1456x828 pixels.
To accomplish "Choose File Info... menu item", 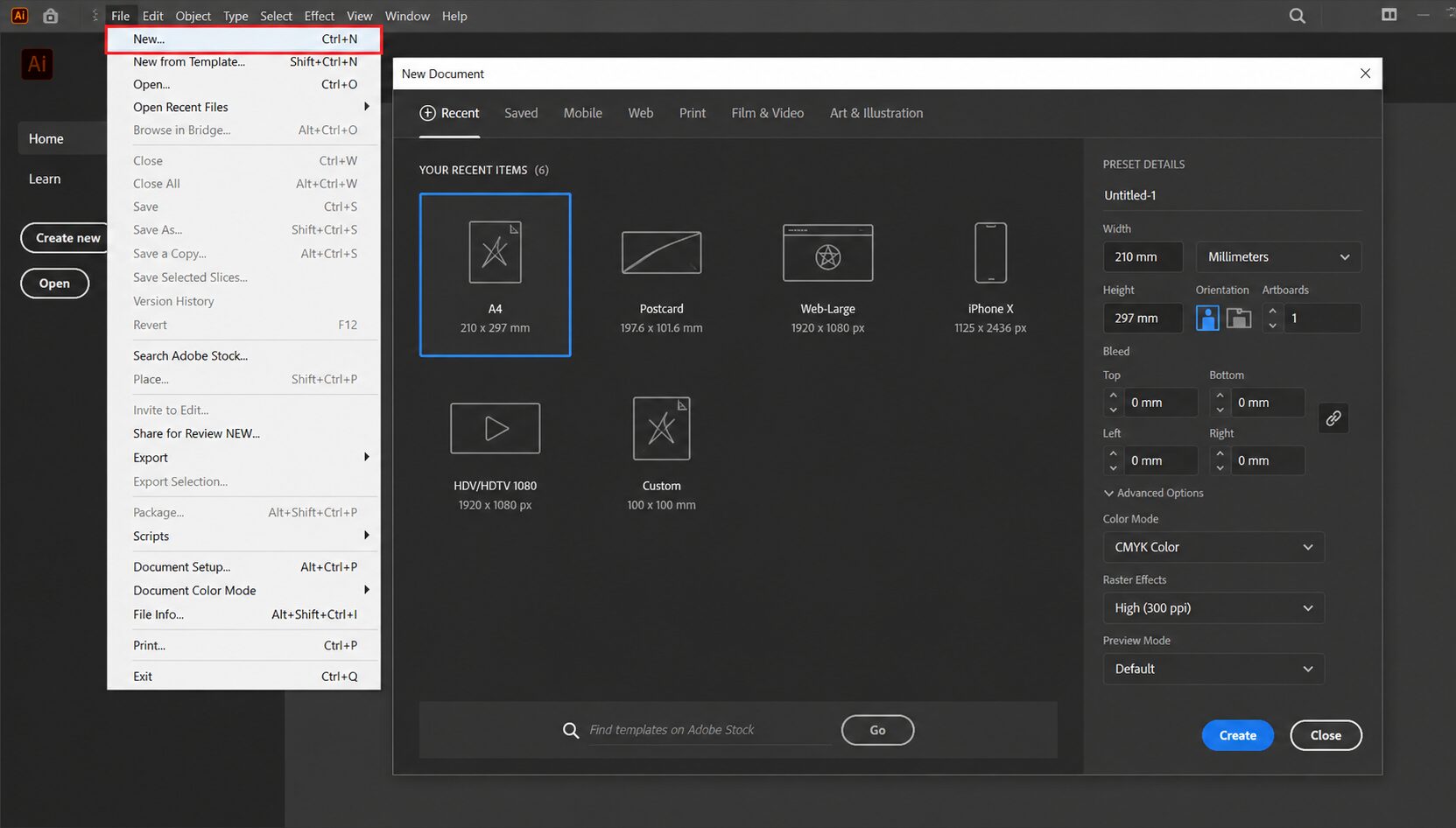I will click(x=243, y=615).
